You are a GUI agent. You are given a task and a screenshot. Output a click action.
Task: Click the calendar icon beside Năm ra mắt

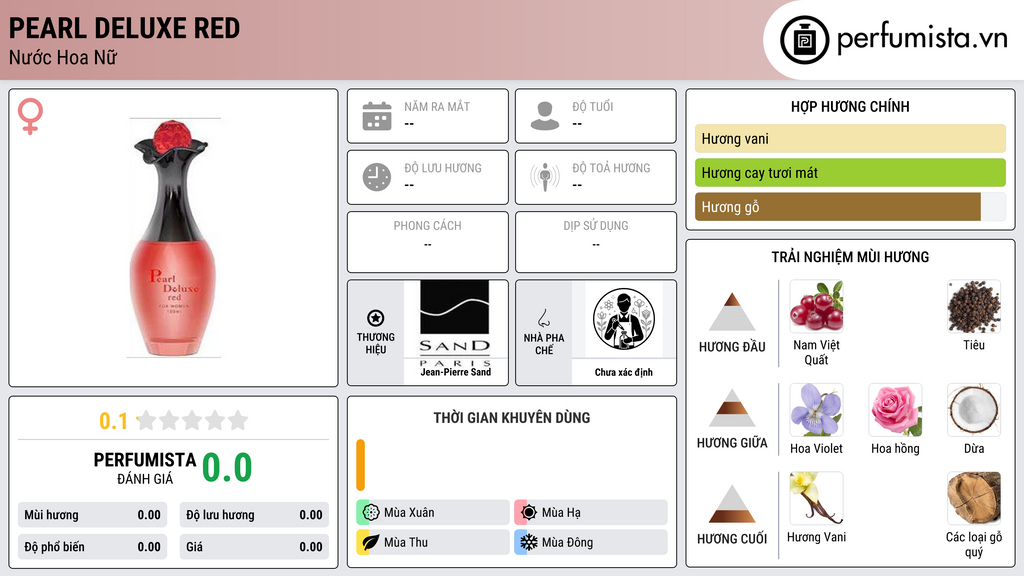(x=377, y=116)
